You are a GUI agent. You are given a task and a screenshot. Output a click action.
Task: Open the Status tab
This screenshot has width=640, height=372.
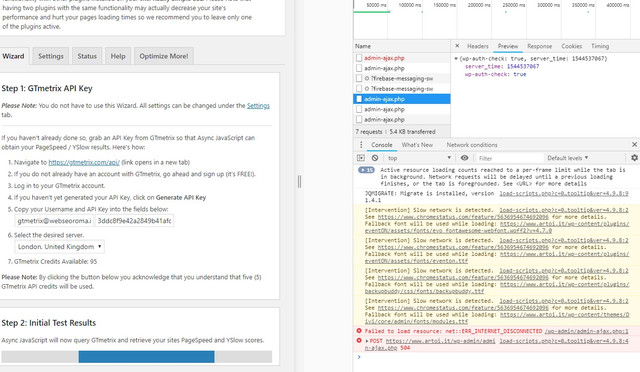point(87,56)
